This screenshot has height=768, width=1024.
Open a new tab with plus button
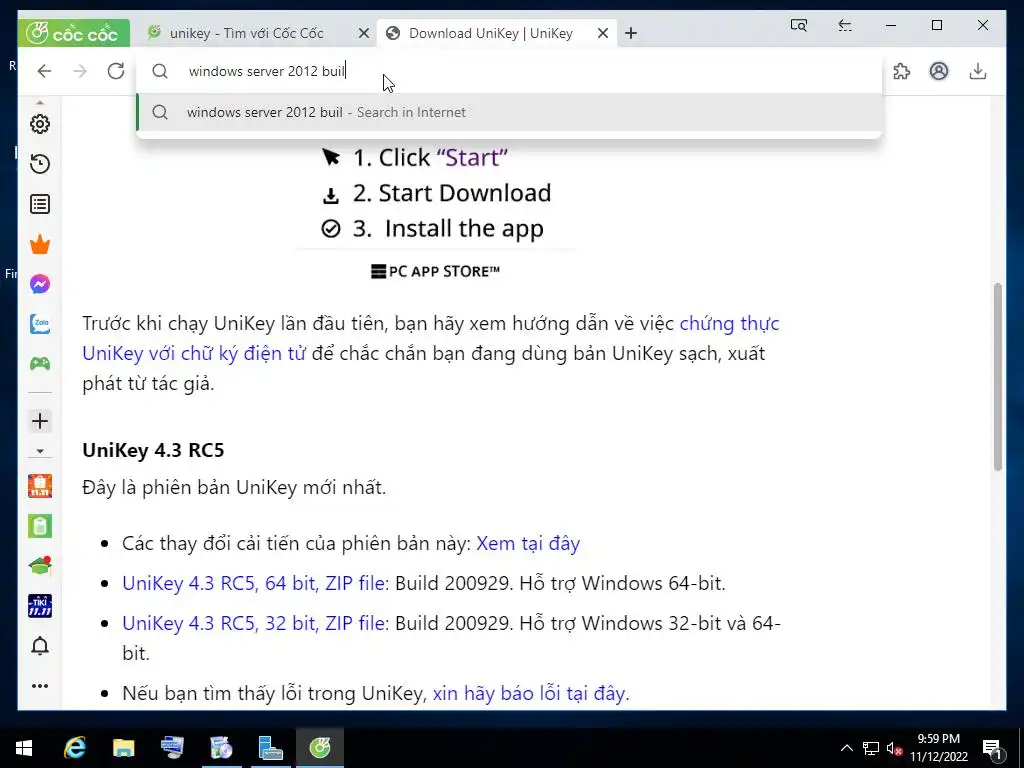tap(631, 33)
